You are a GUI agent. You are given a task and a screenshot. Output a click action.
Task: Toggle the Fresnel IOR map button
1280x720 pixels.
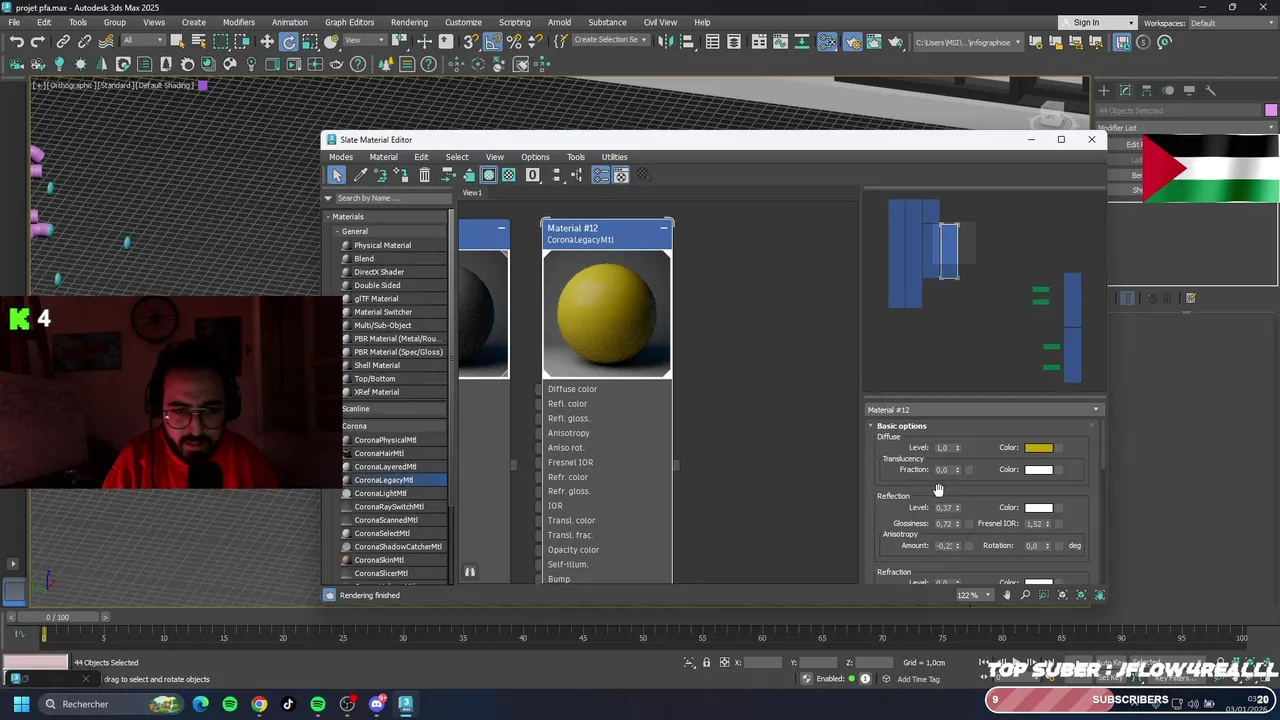(1060, 524)
